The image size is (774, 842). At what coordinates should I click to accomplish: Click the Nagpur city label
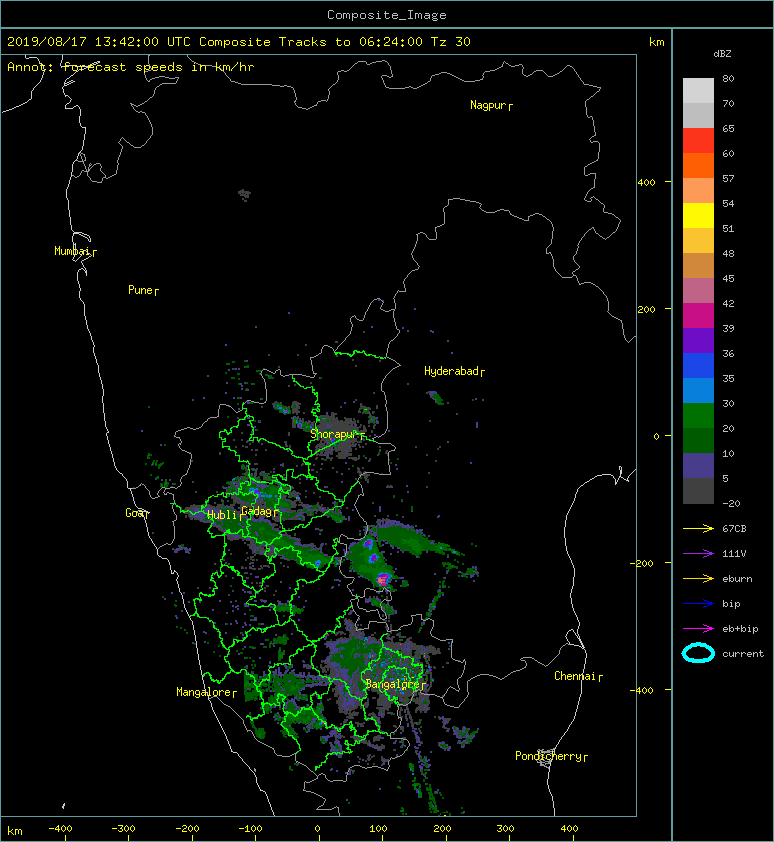(x=488, y=105)
